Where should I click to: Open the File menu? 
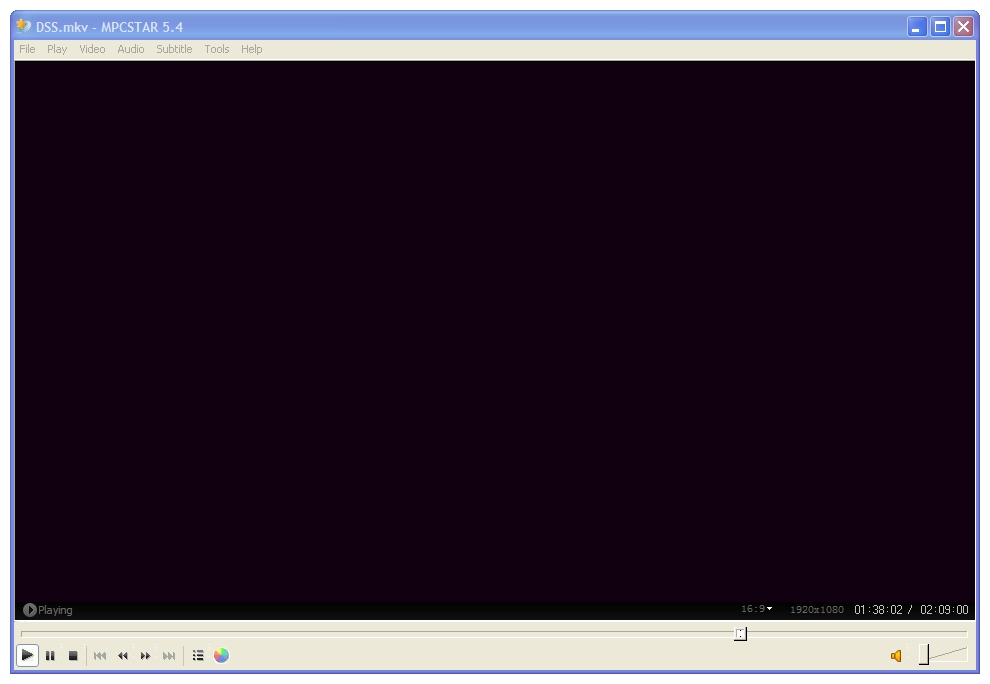pyautogui.click(x=27, y=49)
